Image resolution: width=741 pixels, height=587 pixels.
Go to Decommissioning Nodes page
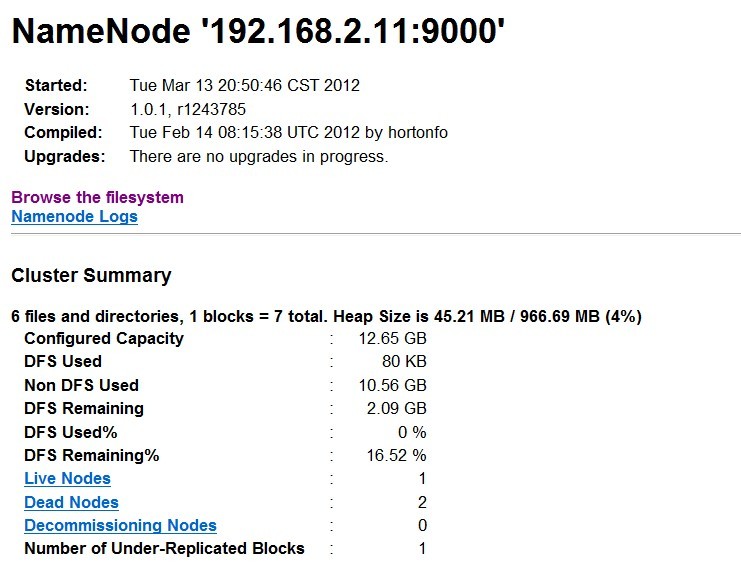pyautogui.click(x=120, y=525)
